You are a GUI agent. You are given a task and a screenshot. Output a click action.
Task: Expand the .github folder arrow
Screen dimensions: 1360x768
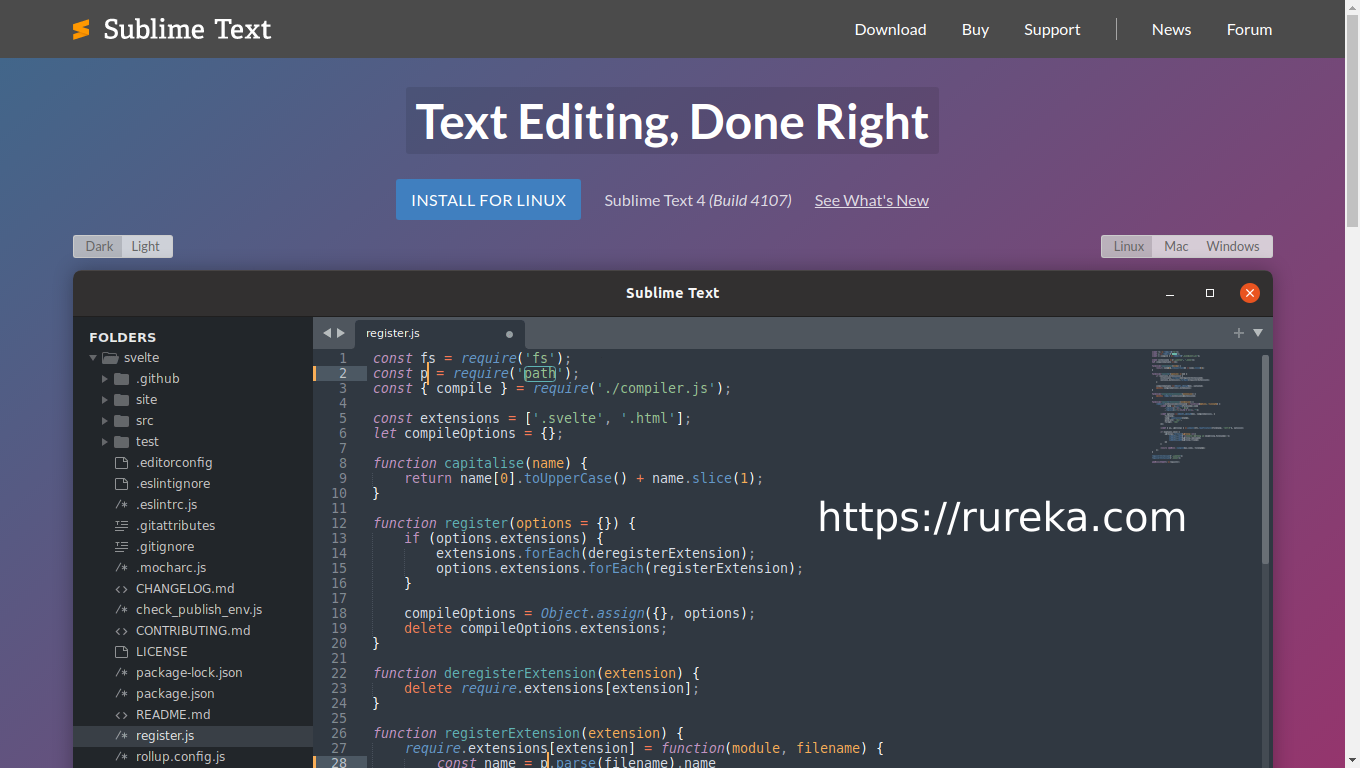click(105, 379)
